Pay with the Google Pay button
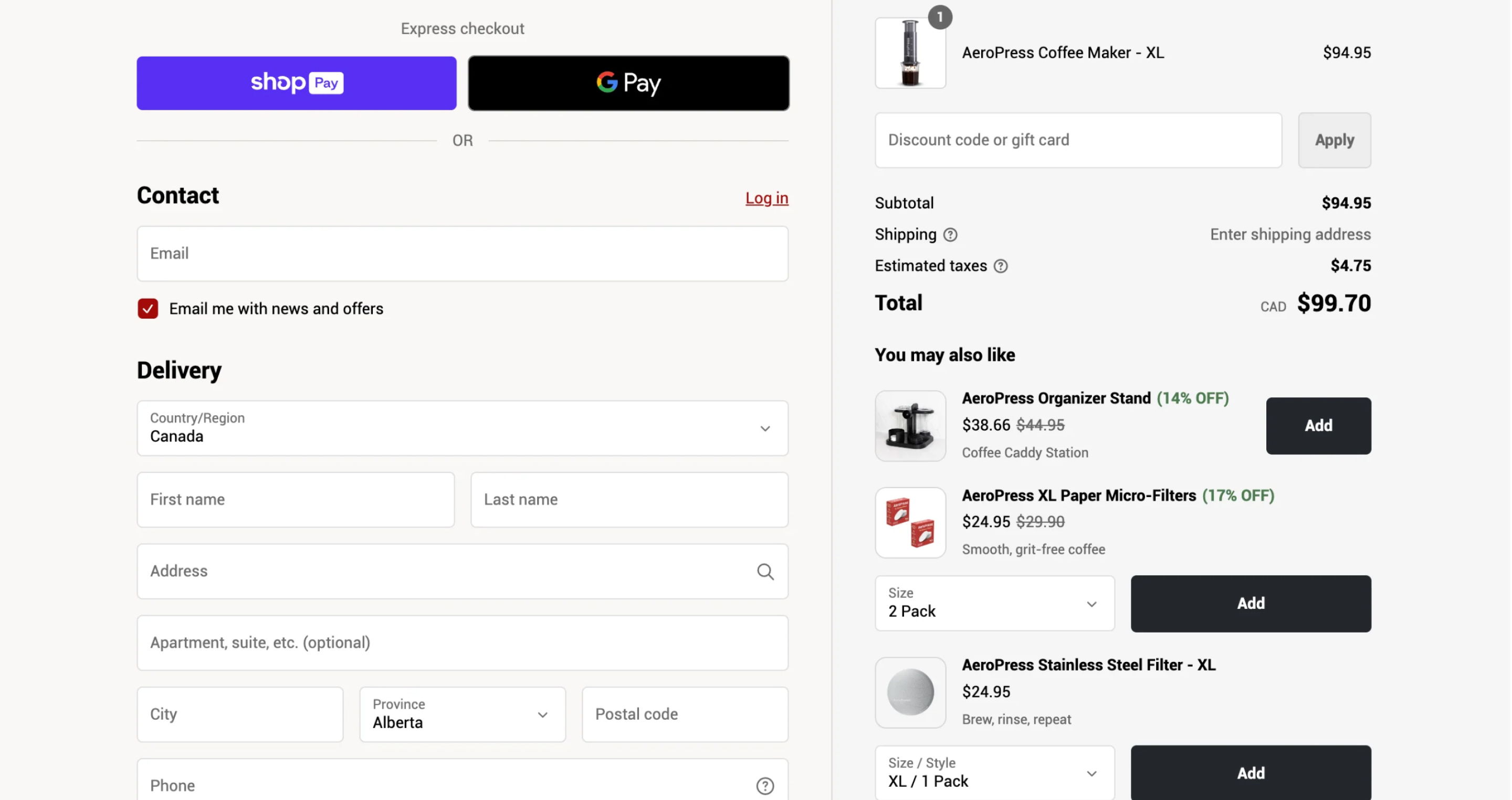Viewport: 1512px width, 800px height. coord(628,83)
